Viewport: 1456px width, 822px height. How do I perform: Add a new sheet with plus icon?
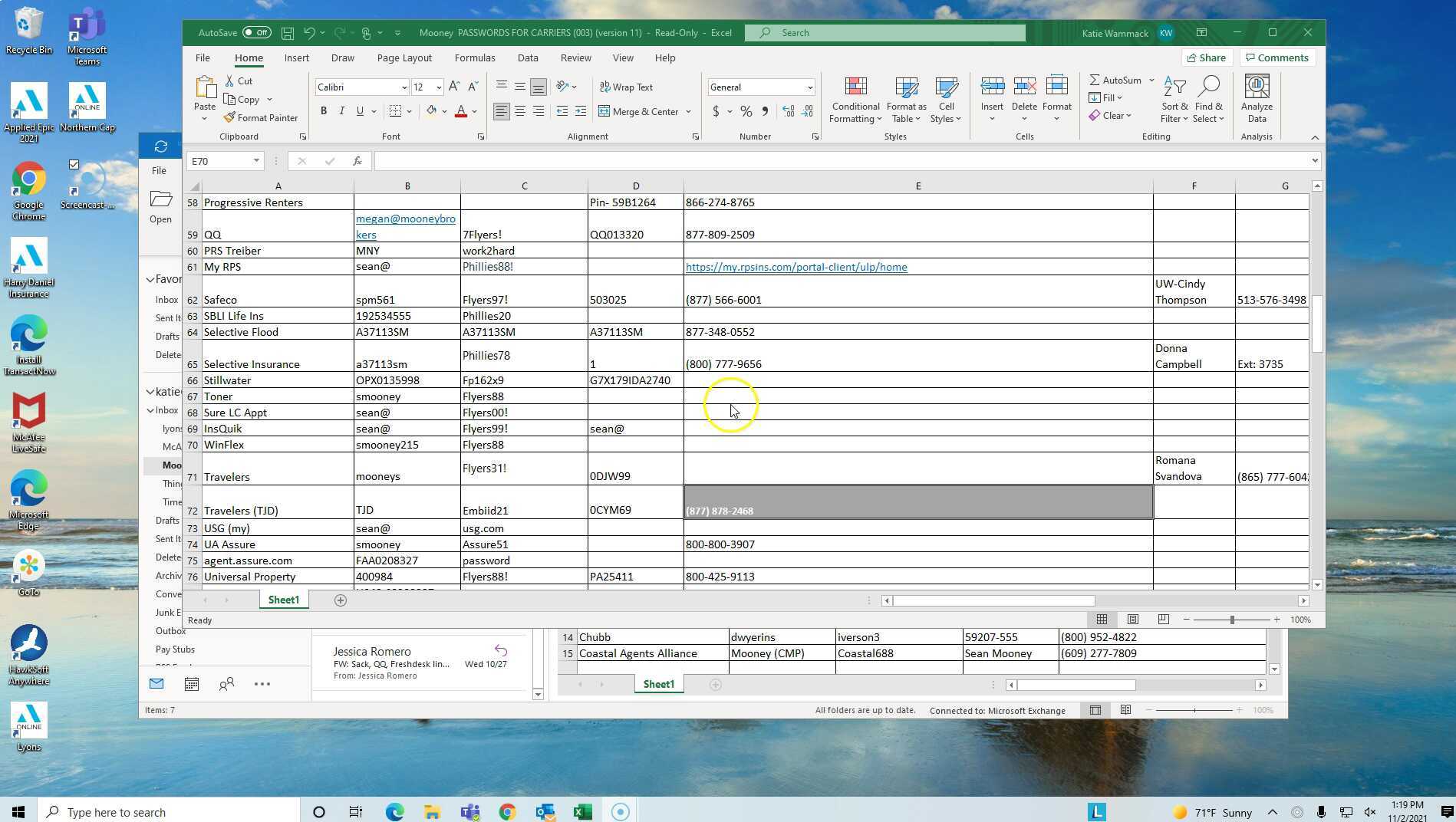[341, 600]
